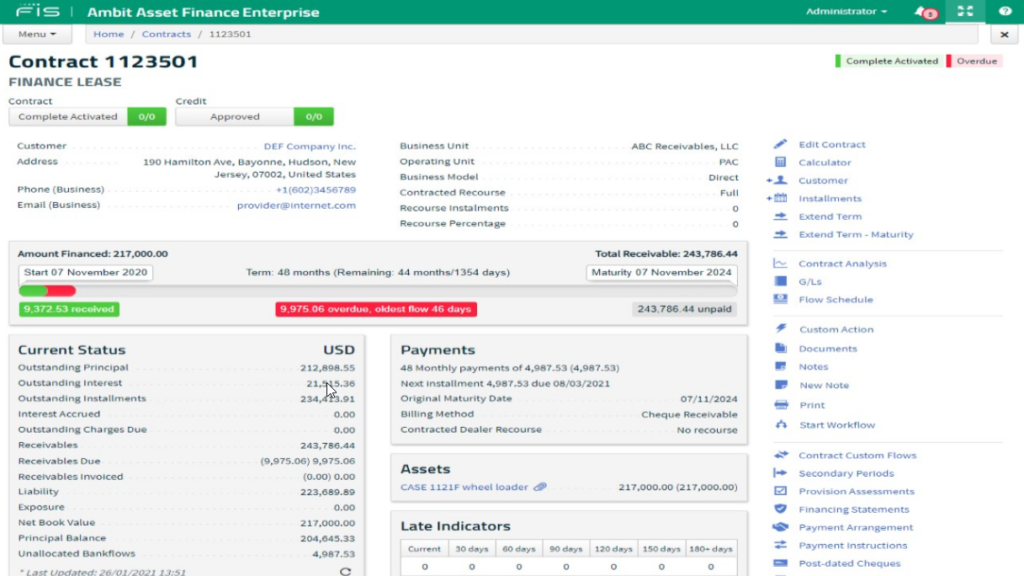Viewport: 1024px width, 576px height.
Task: Click the 243,786.44 unpaid label
Action: tap(684, 309)
